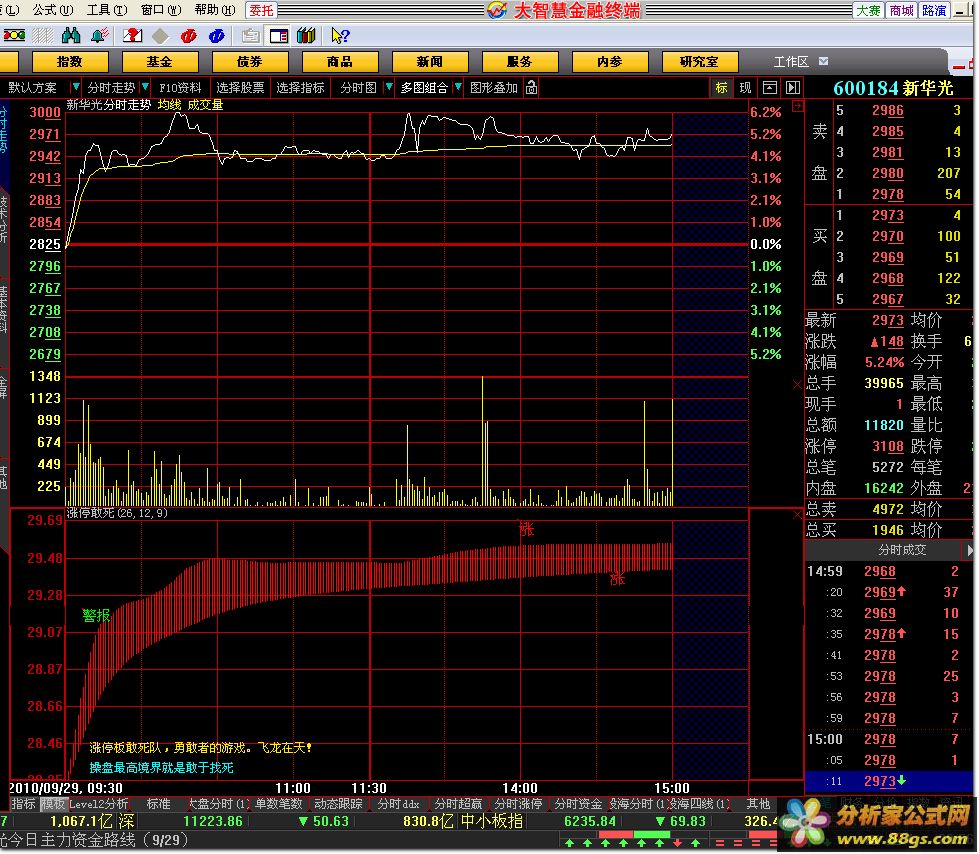Viewport: 979px width, 854px height.
Task: Click the up-arrow panel icon in the chart toolbar
Action: click(x=770, y=87)
